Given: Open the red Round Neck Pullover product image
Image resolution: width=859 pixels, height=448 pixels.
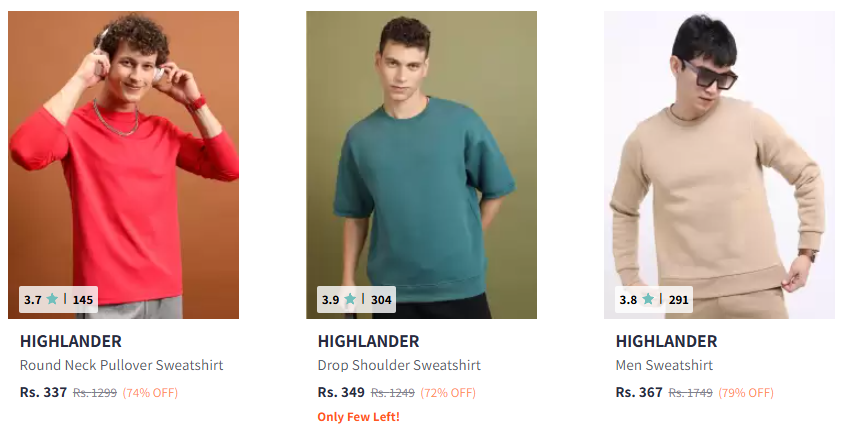Looking at the screenshot, I should pyautogui.click(x=123, y=165).
